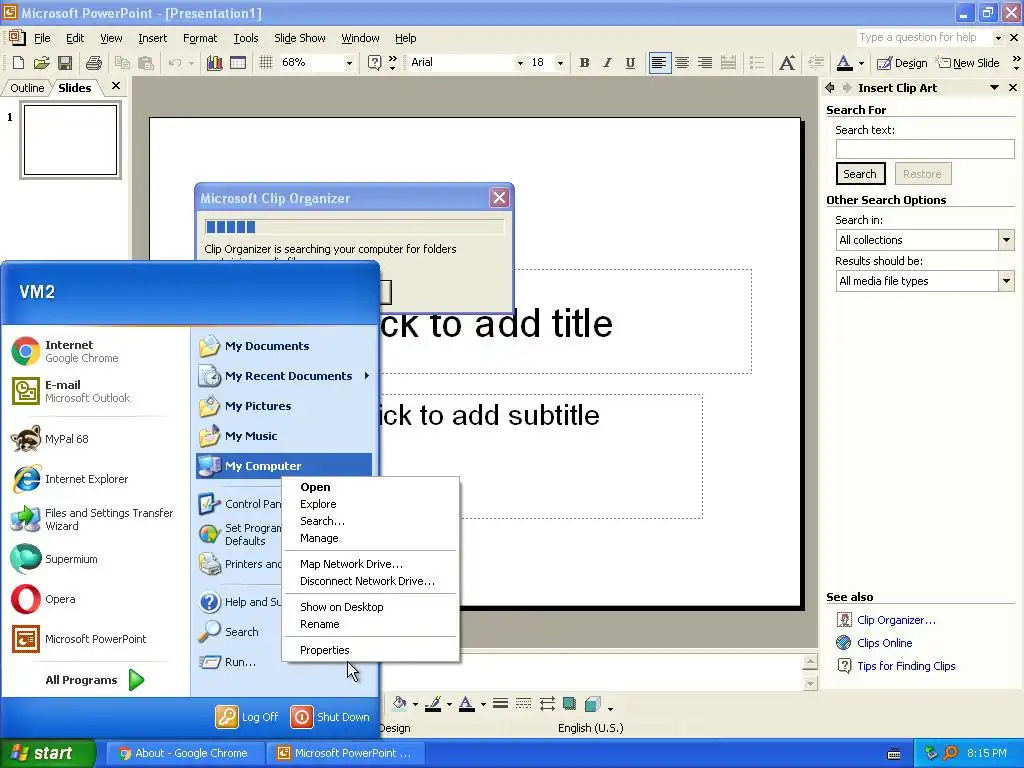Click the PowerPoint Help question mark icon
This screenshot has height=768, width=1024.
point(374,63)
